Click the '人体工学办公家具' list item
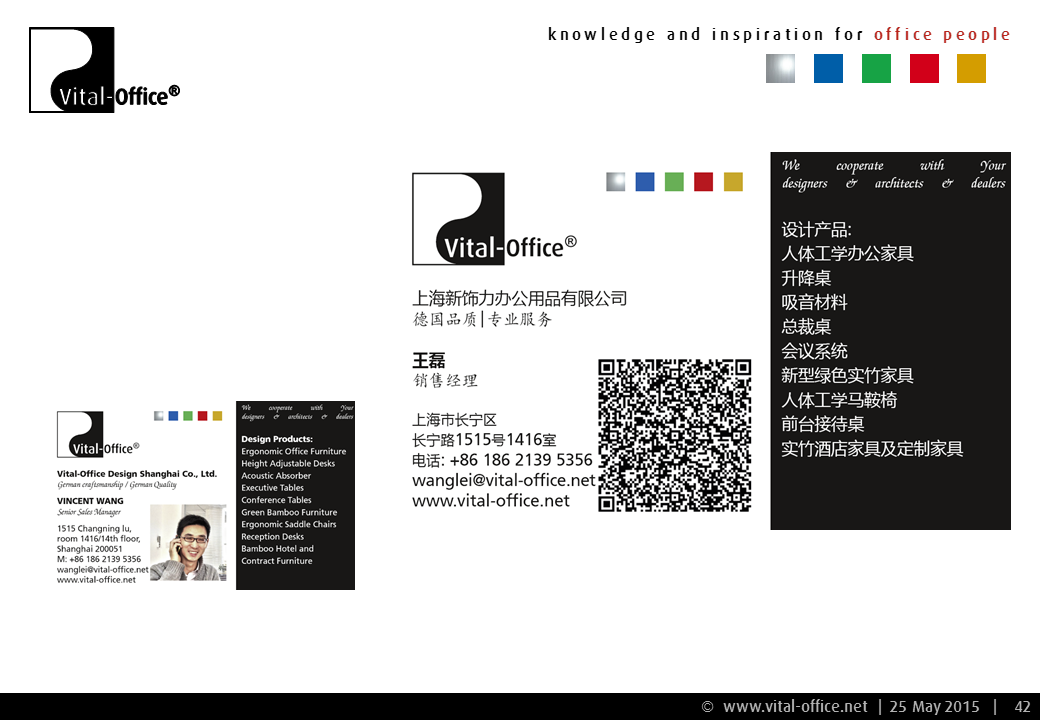 847,253
